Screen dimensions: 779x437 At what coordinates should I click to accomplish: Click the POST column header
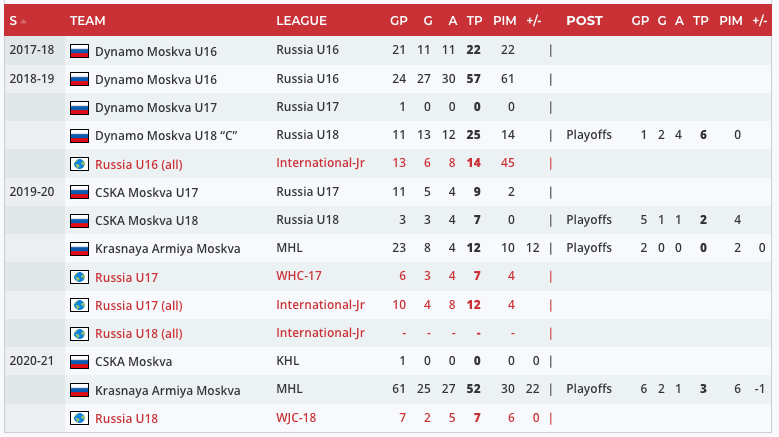click(x=584, y=20)
